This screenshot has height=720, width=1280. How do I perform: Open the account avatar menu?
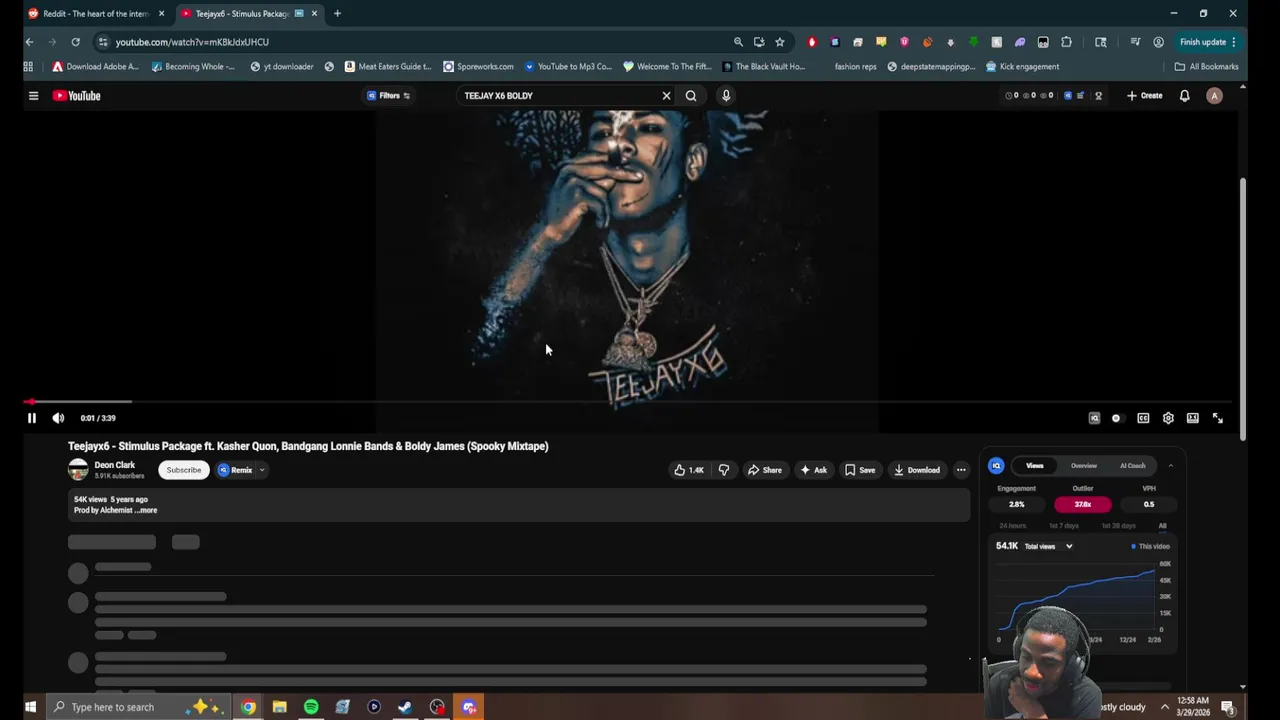tap(1214, 96)
